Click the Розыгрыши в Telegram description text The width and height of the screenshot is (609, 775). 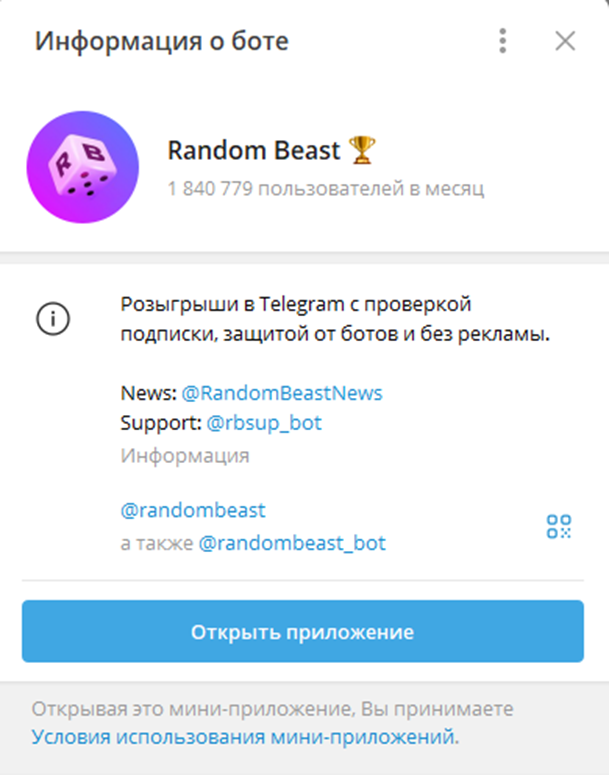coord(335,319)
